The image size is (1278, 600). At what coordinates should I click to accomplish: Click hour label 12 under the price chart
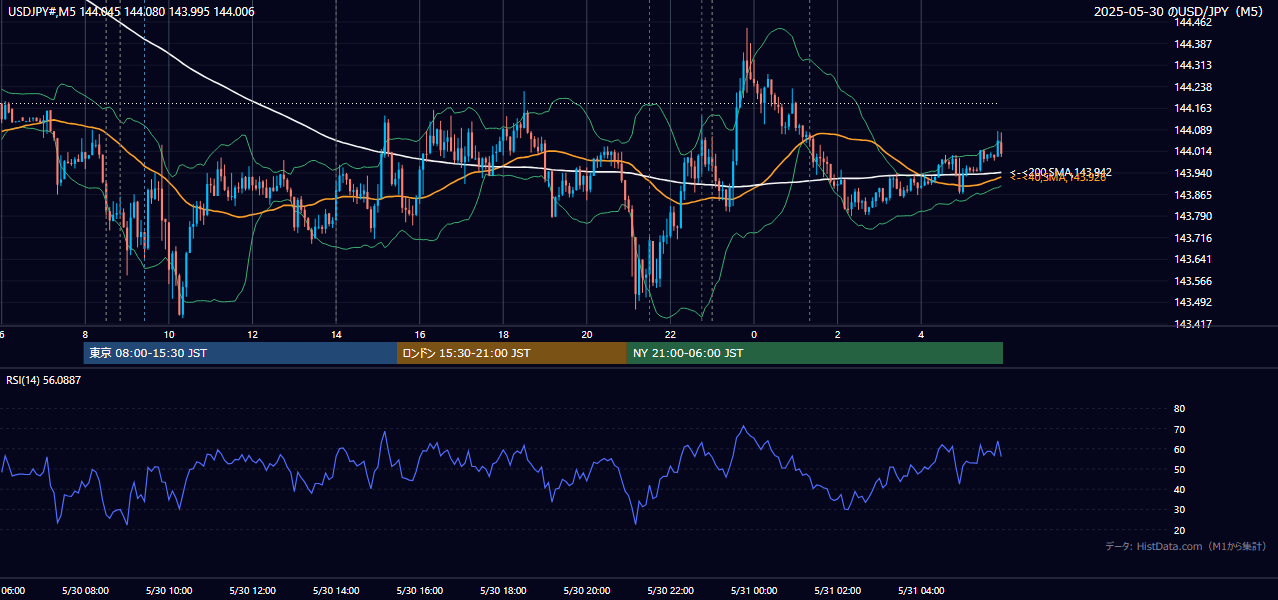253,334
